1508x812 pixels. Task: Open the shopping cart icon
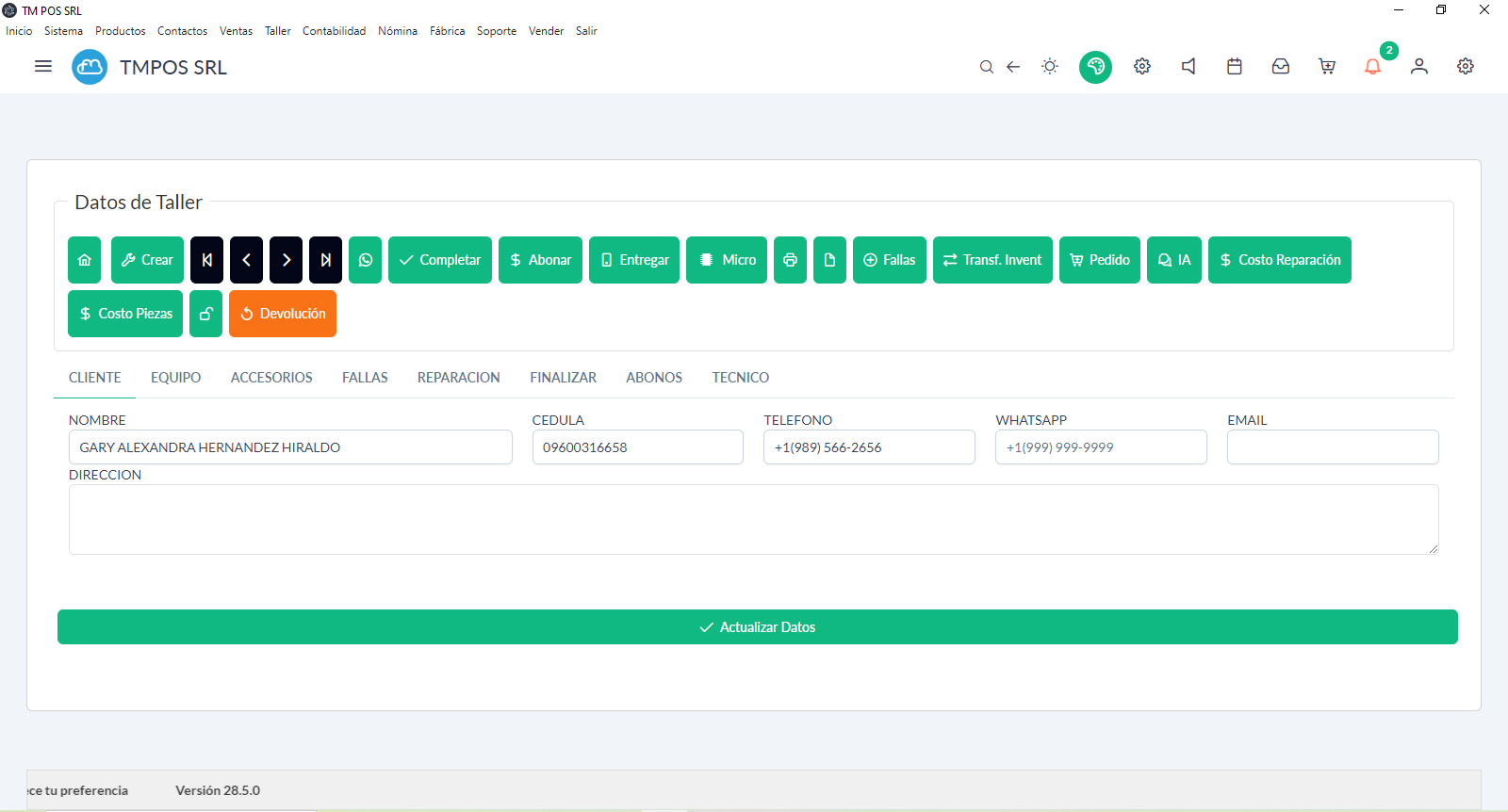(x=1327, y=66)
